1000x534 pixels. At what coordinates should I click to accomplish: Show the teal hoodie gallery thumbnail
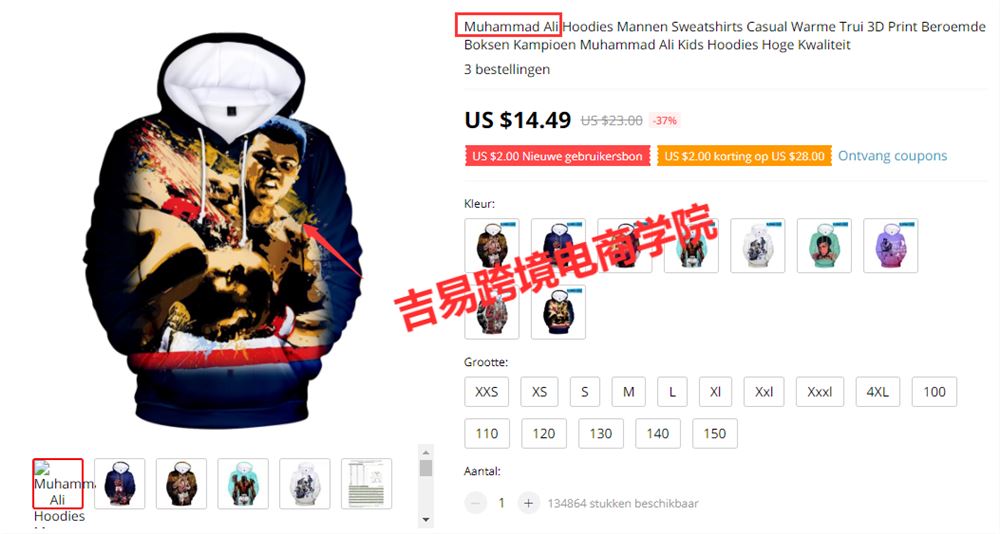point(243,484)
